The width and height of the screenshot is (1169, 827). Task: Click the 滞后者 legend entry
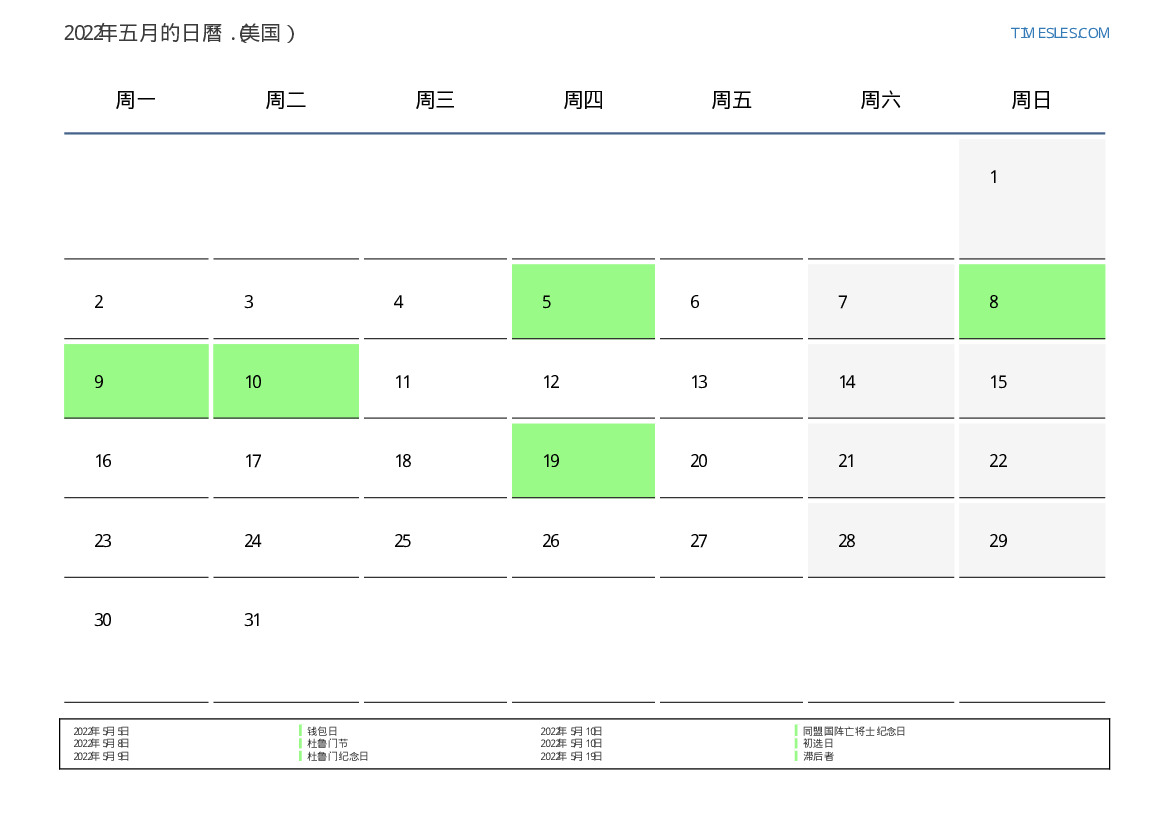[817, 756]
